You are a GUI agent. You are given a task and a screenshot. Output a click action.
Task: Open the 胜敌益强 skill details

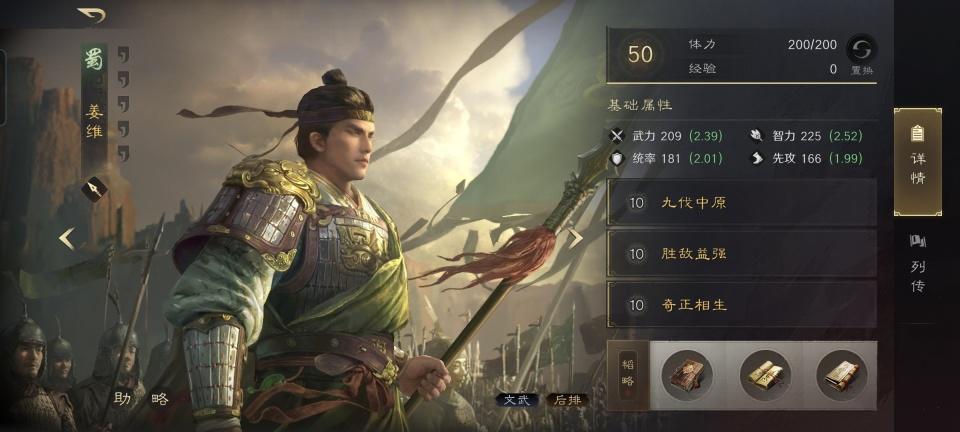(741, 253)
